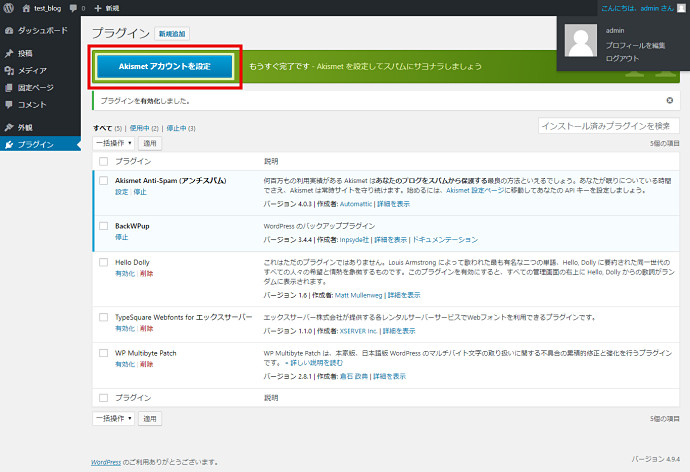Open the comments bubble icon in admin bar
This screenshot has width=690, height=472.
pos(73,7)
